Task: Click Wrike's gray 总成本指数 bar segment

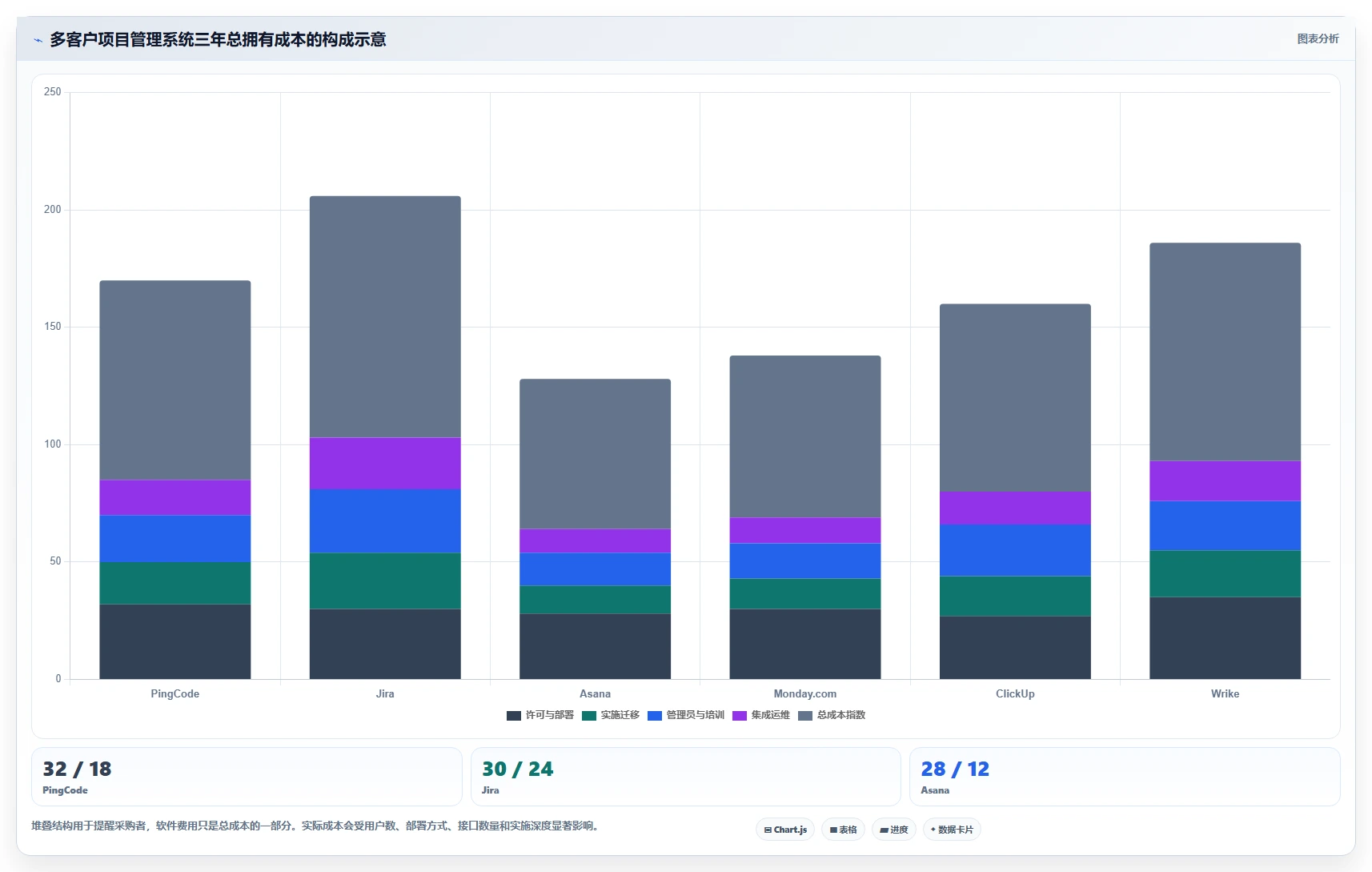Action: (1225, 352)
